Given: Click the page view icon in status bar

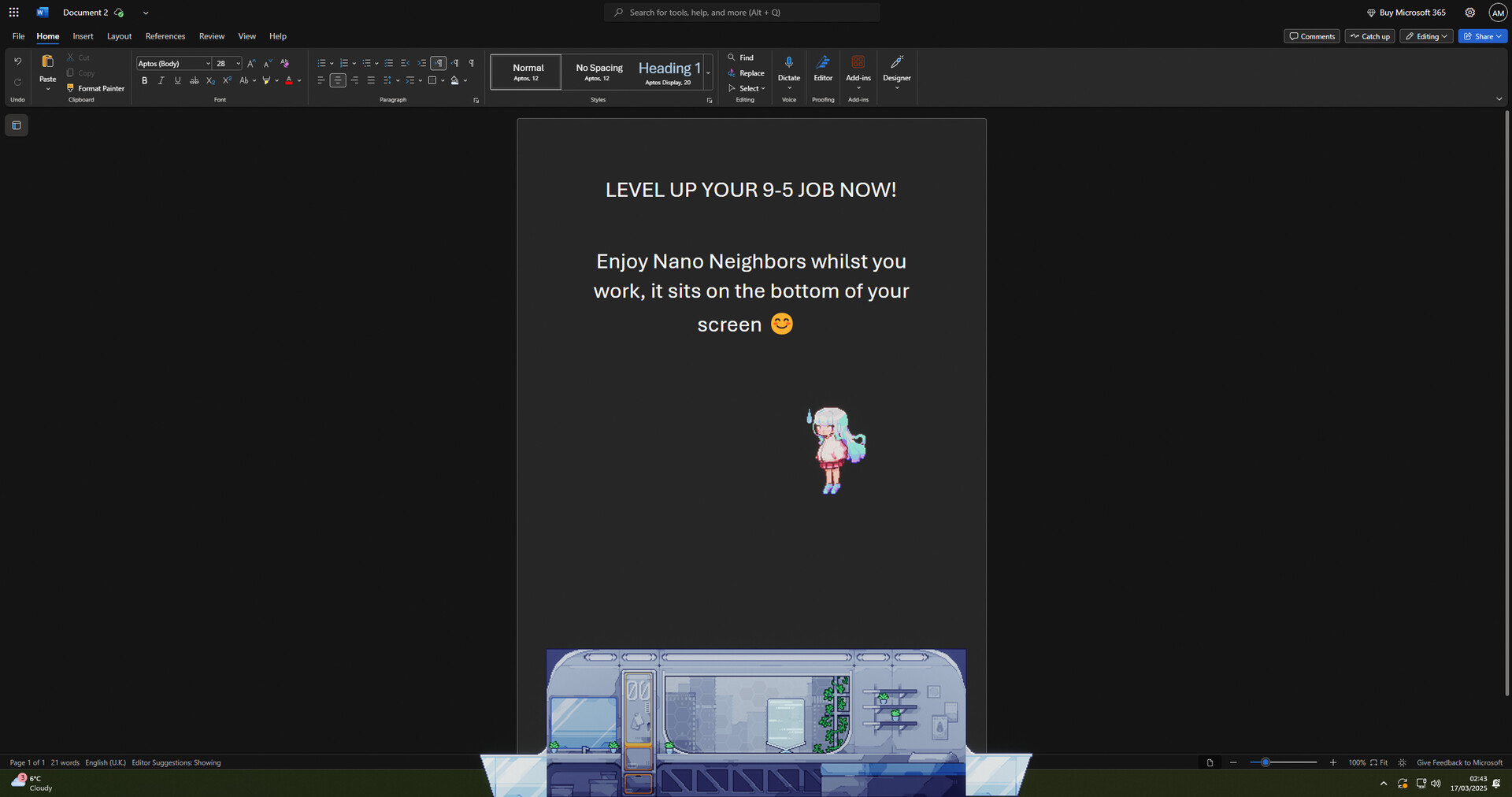Looking at the screenshot, I should tap(1210, 762).
